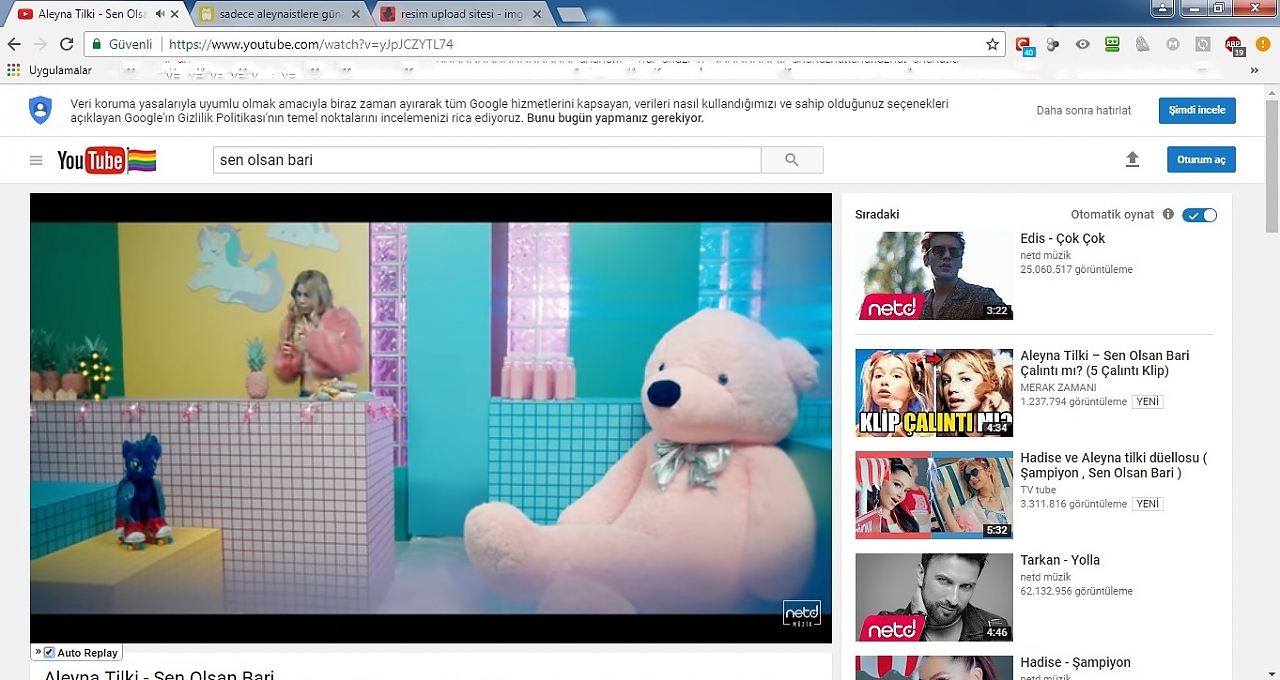Click the search magnifier button

(792, 160)
